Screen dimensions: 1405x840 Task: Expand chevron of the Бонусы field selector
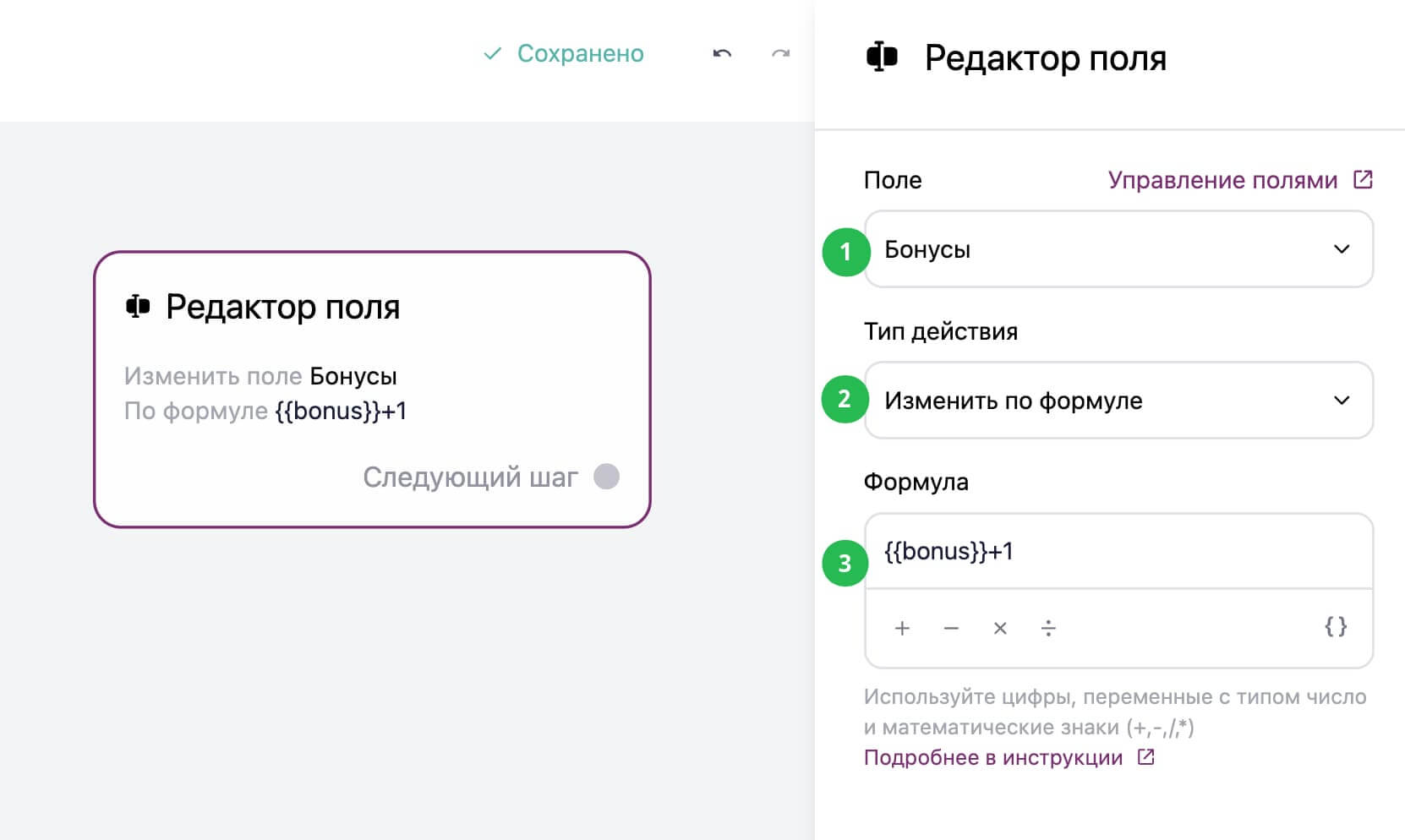(1342, 249)
